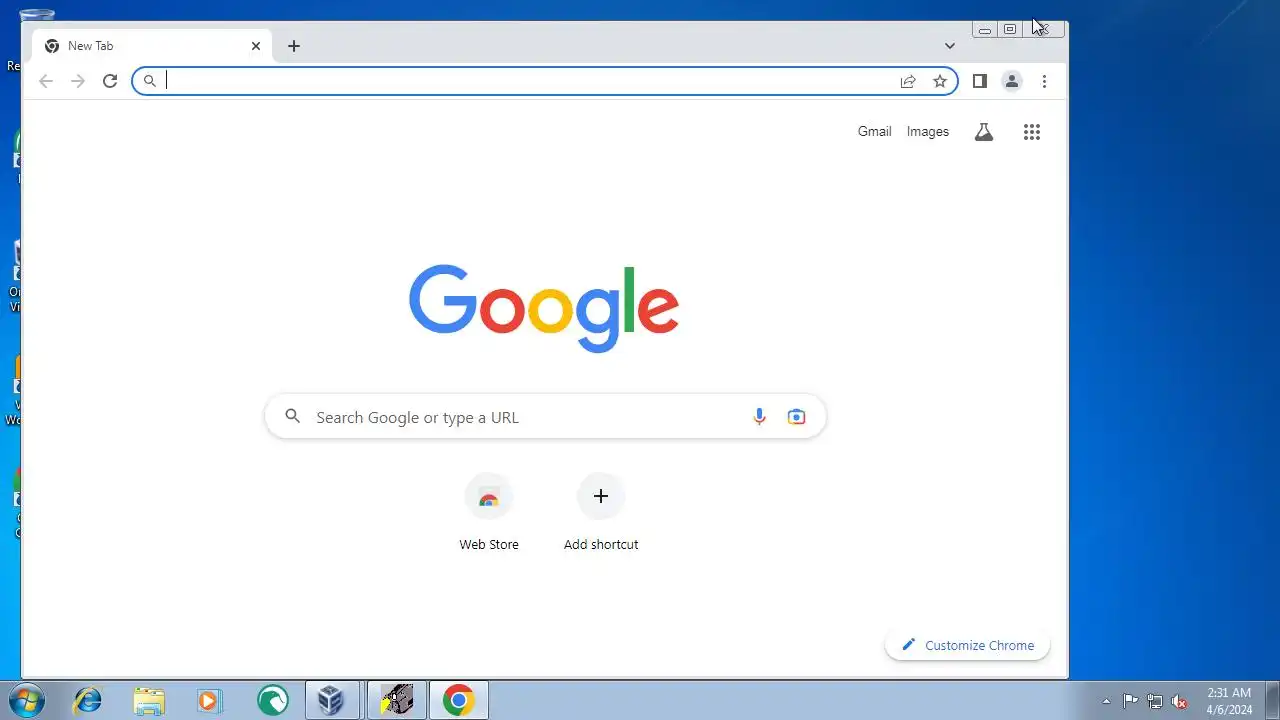Open Windows Explorer folder in taskbar
The width and height of the screenshot is (1280, 720).
149,700
